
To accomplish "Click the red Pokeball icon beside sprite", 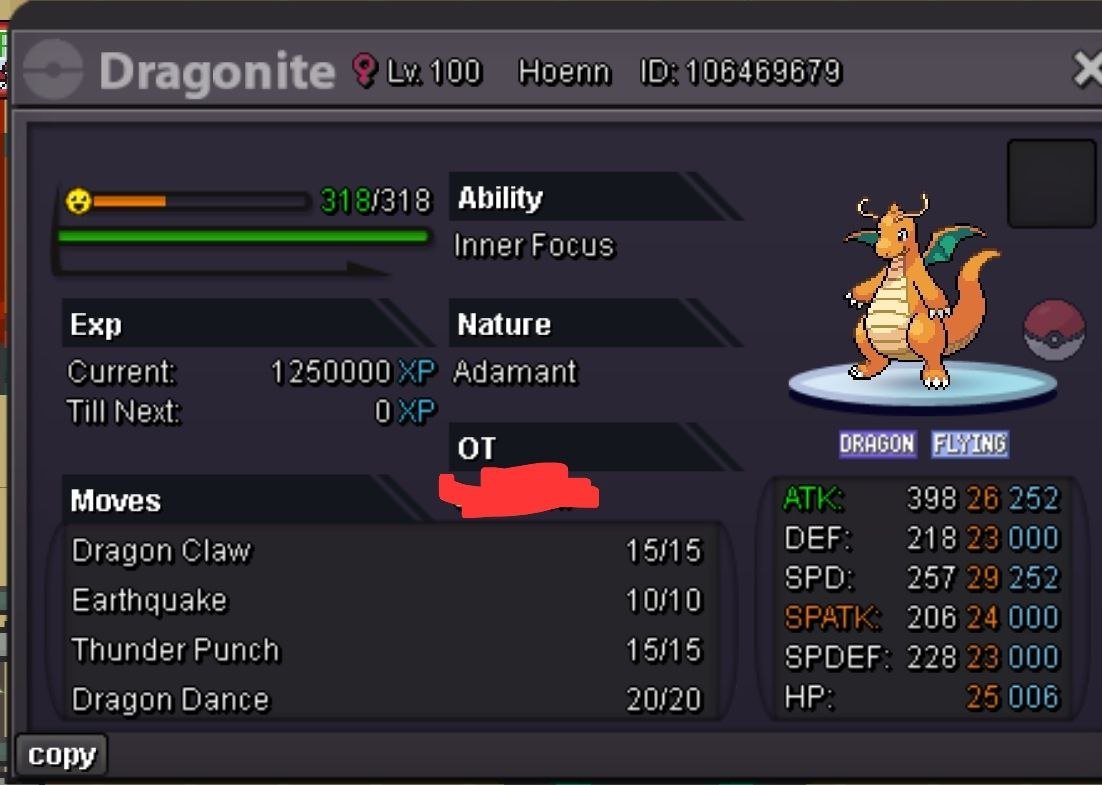I will coord(1054,330).
